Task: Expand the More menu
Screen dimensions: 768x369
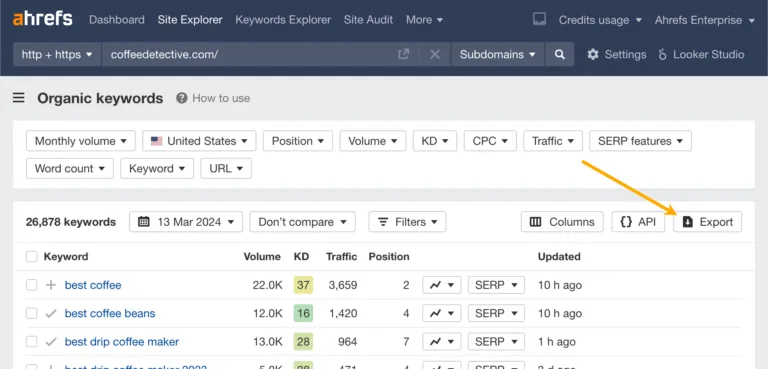Action: [424, 20]
